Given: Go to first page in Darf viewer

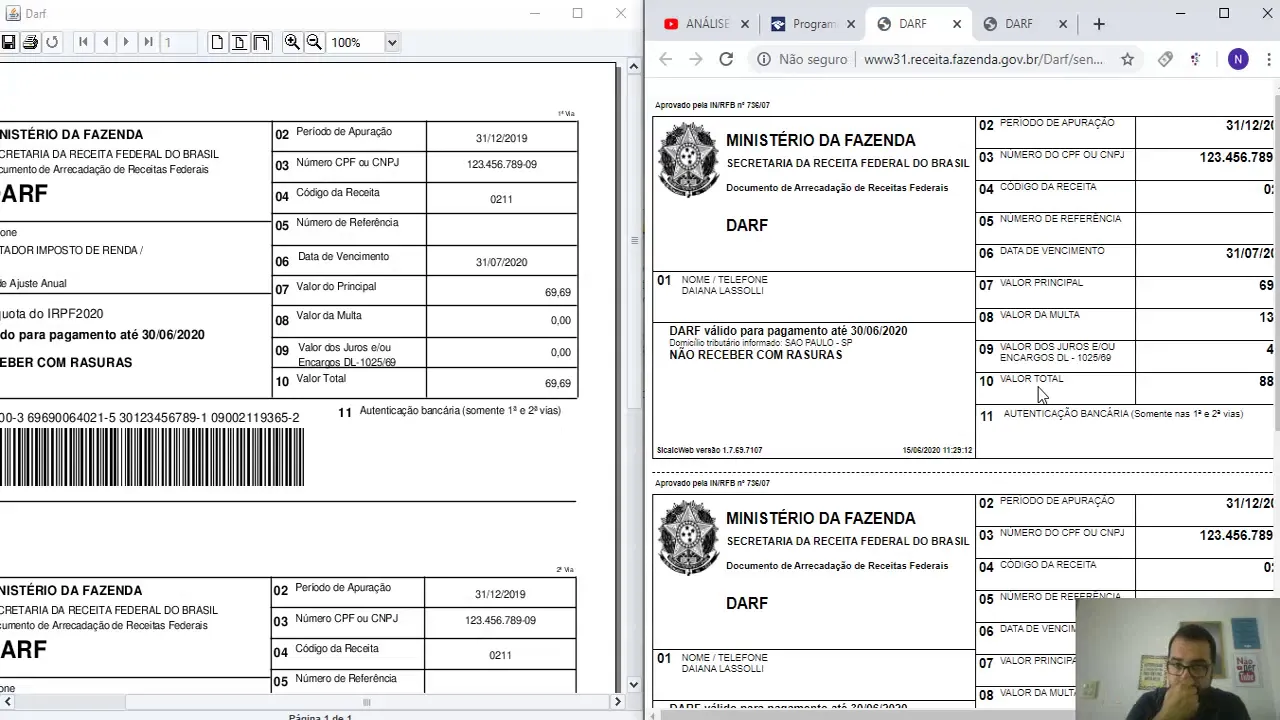Looking at the screenshot, I should pyautogui.click(x=83, y=42).
